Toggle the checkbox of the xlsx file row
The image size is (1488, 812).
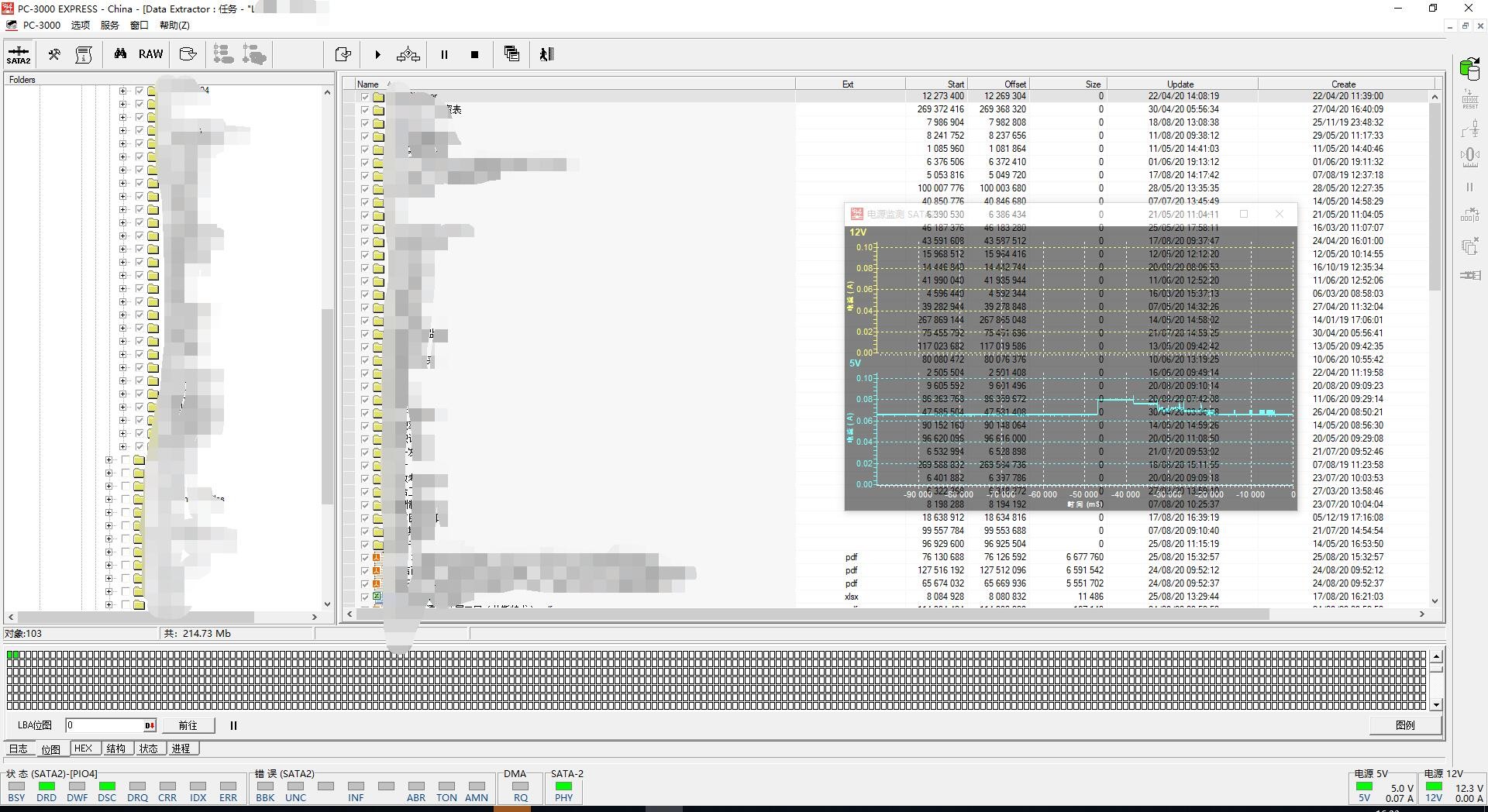[x=365, y=597]
